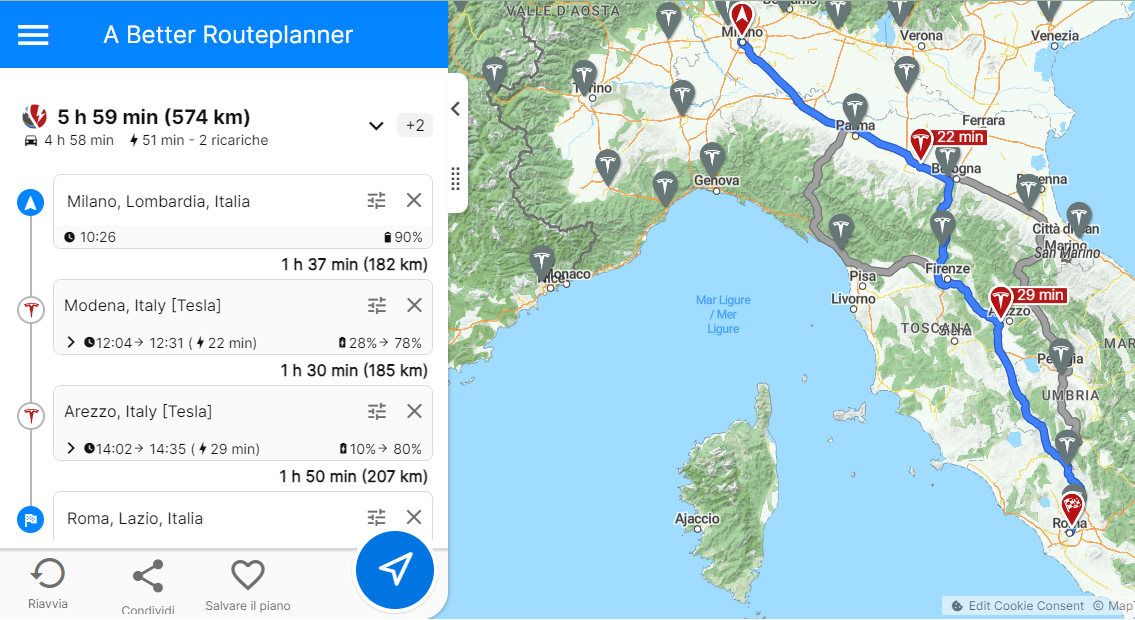Image resolution: width=1135 pixels, height=620 pixels.
Task: Click the 1 h 50 min (207 km) leg
Action: tap(353, 477)
